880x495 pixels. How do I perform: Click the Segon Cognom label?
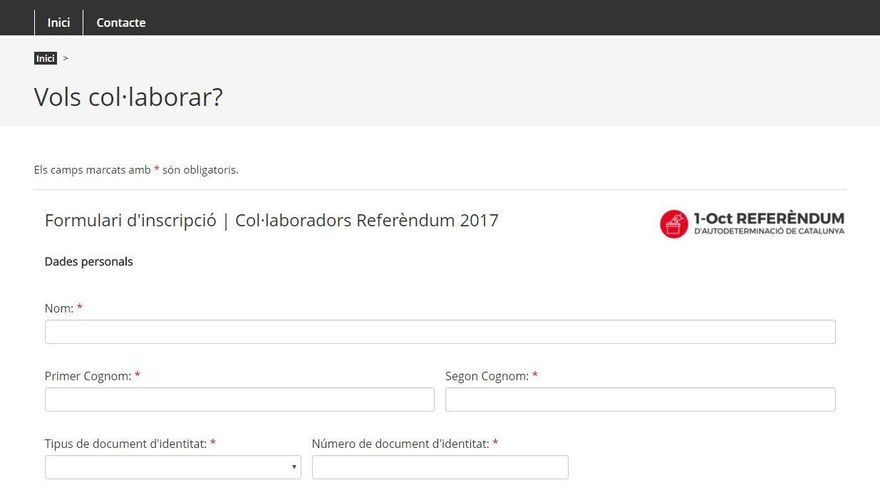click(486, 376)
